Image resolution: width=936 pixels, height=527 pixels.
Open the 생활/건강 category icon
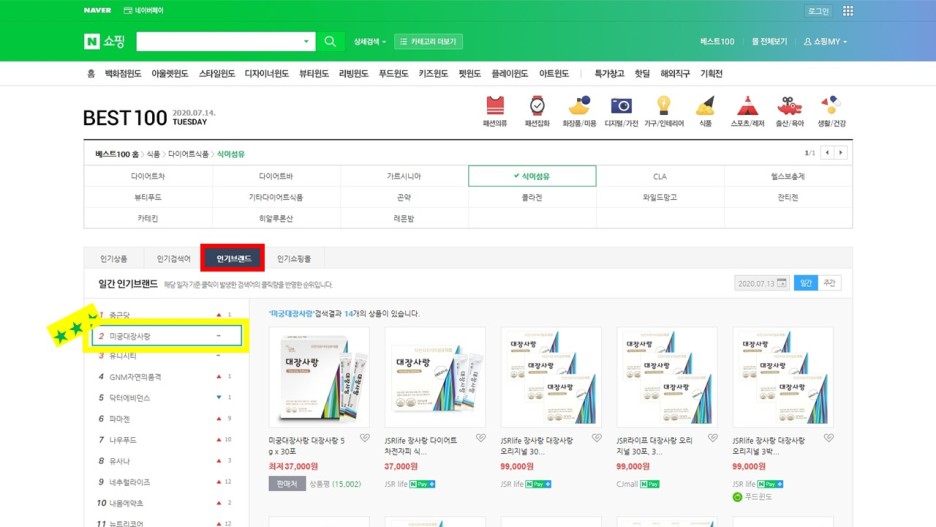(832, 110)
